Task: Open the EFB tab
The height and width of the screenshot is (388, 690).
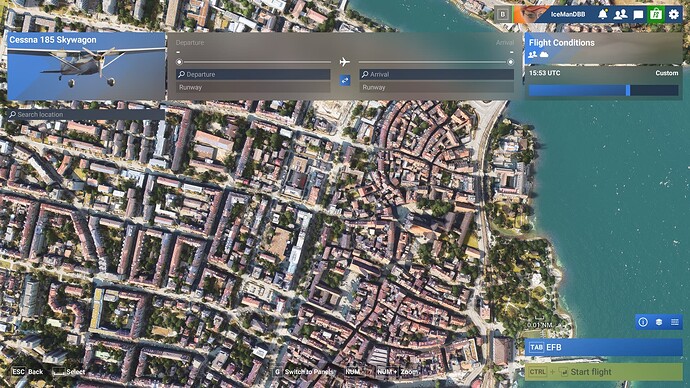Action: pyautogui.click(x=603, y=348)
